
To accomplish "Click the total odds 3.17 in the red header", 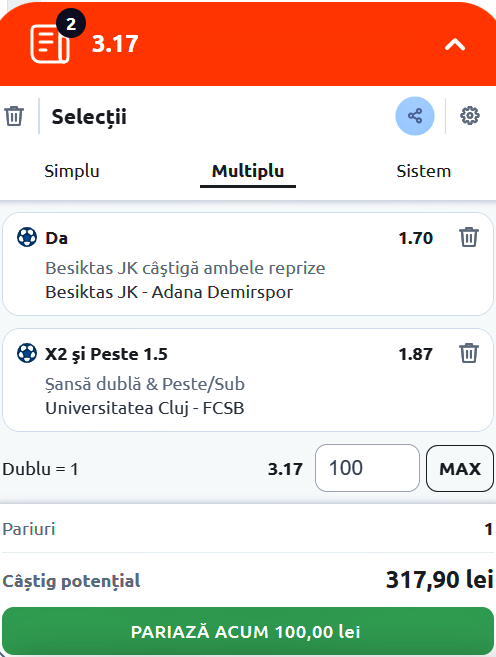I will [x=115, y=44].
